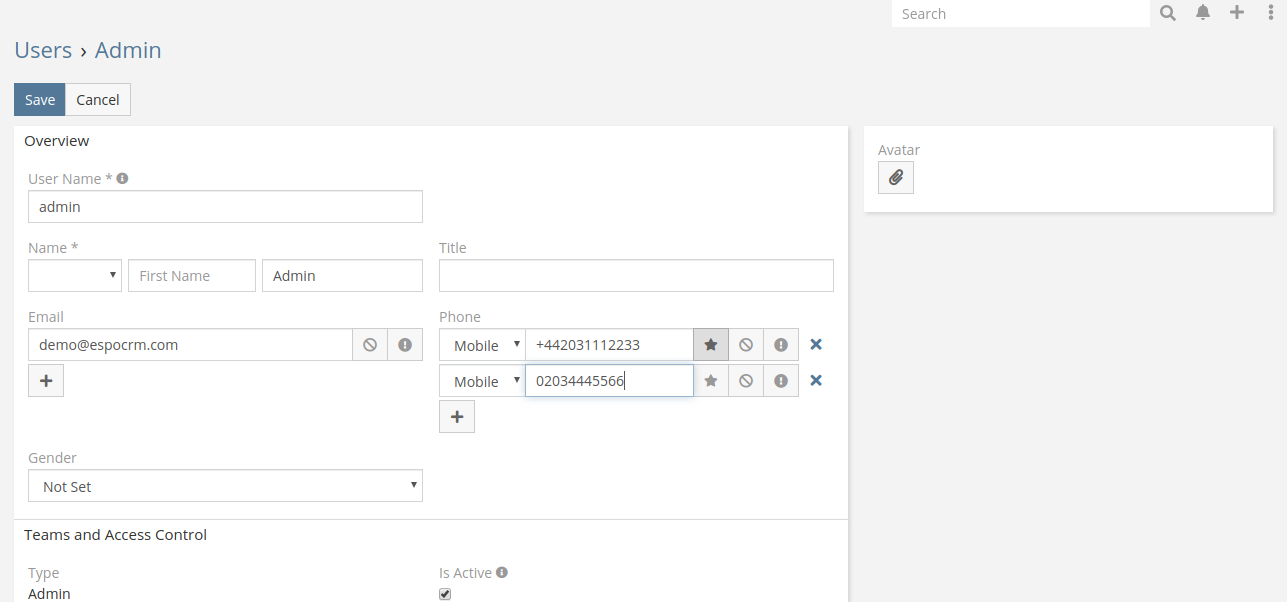Mark the +442031112233 phone as invalid
The height and width of the screenshot is (602, 1287).
click(x=781, y=345)
